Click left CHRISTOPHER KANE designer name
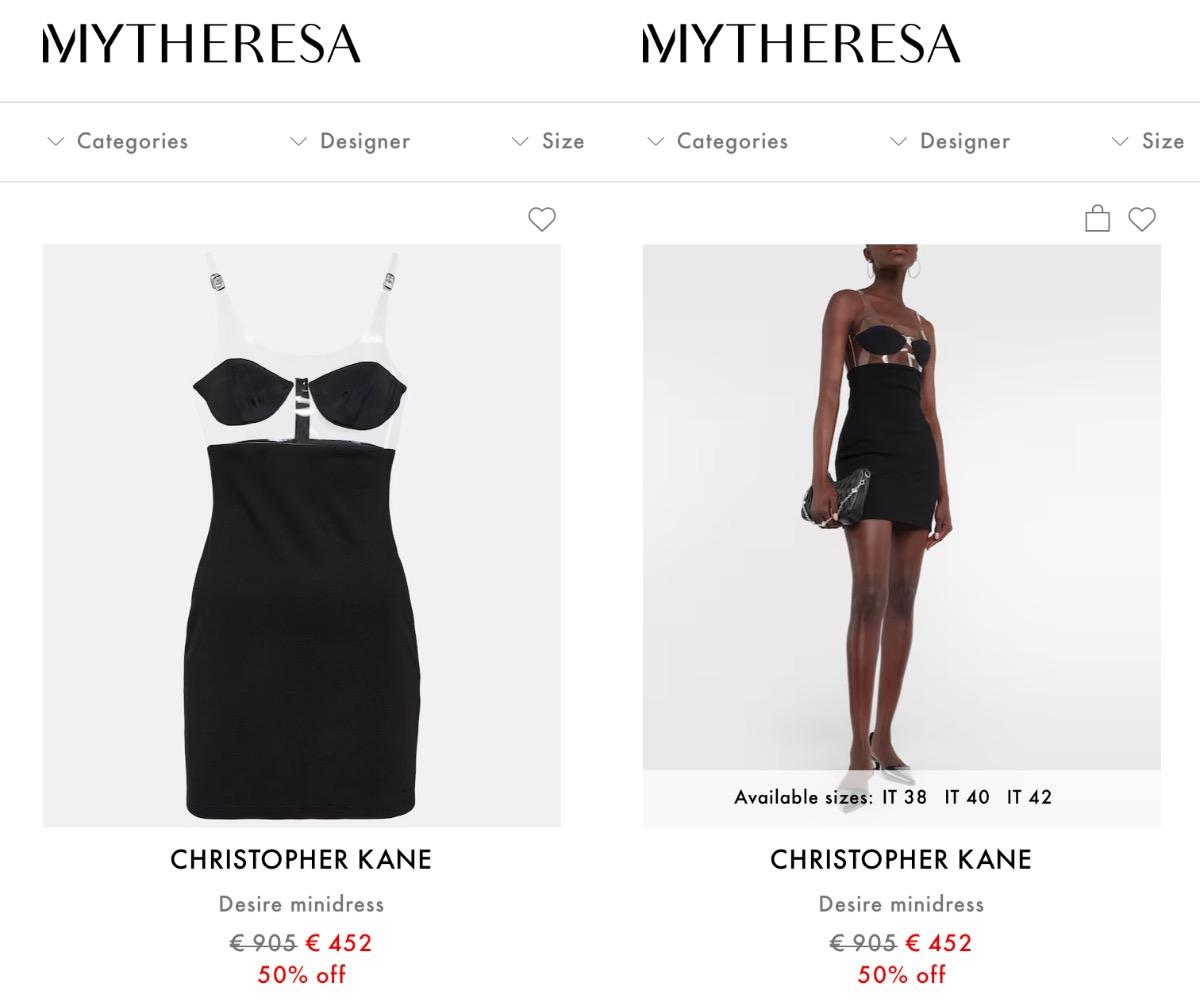Screen dimensions: 1200x1000 [301, 859]
